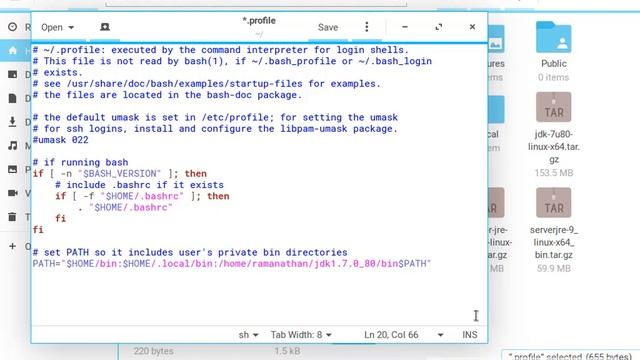This screenshot has height=360, width=640.
Task: Click the line with /usr/share/doc/bash/examples/startup-files
Action: click(207, 84)
